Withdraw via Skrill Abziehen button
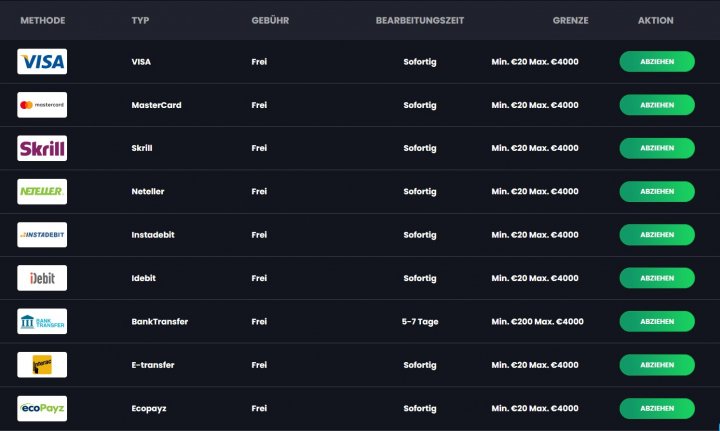Viewport: 720px width, 431px height. point(657,148)
